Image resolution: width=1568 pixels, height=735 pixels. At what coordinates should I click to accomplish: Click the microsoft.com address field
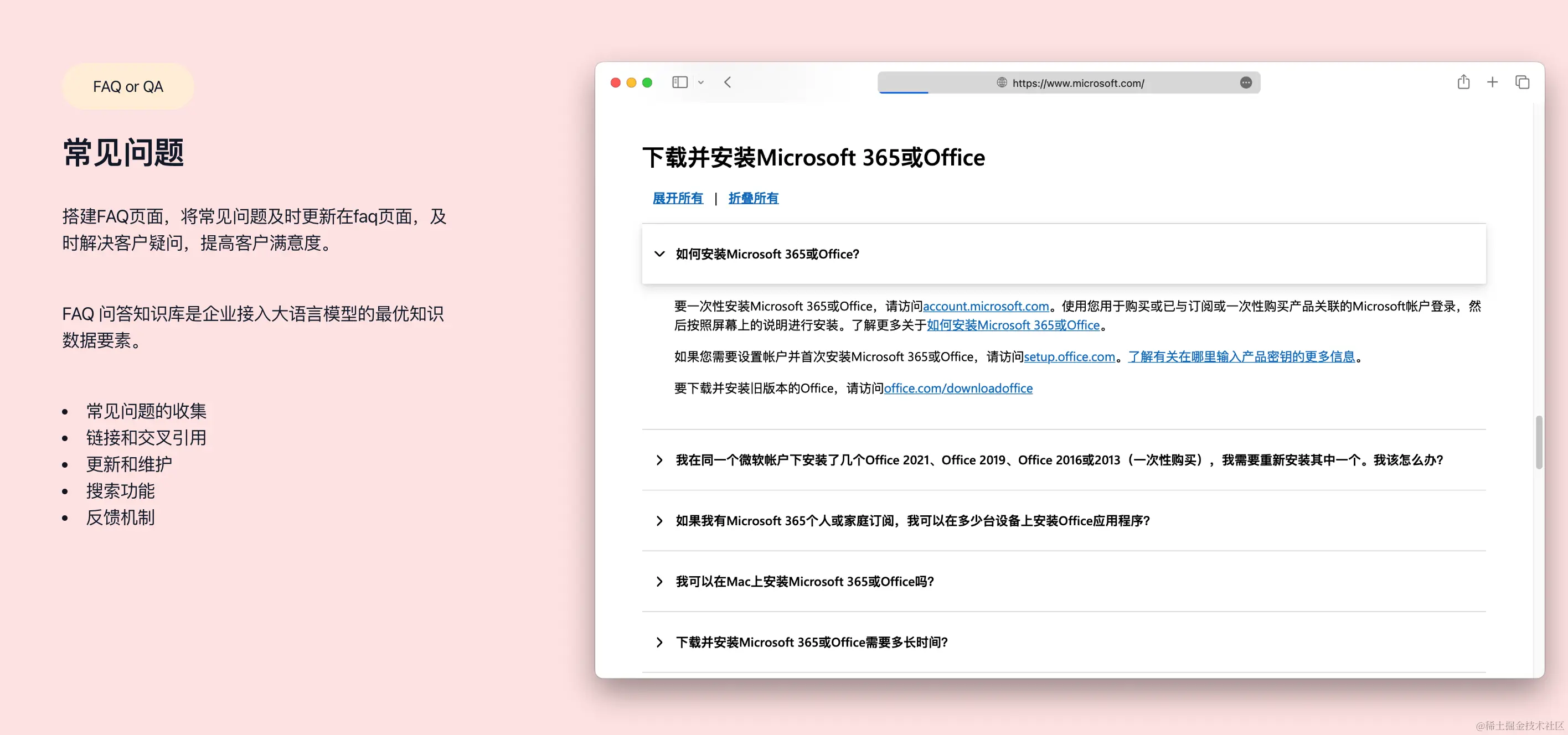[x=1077, y=84]
